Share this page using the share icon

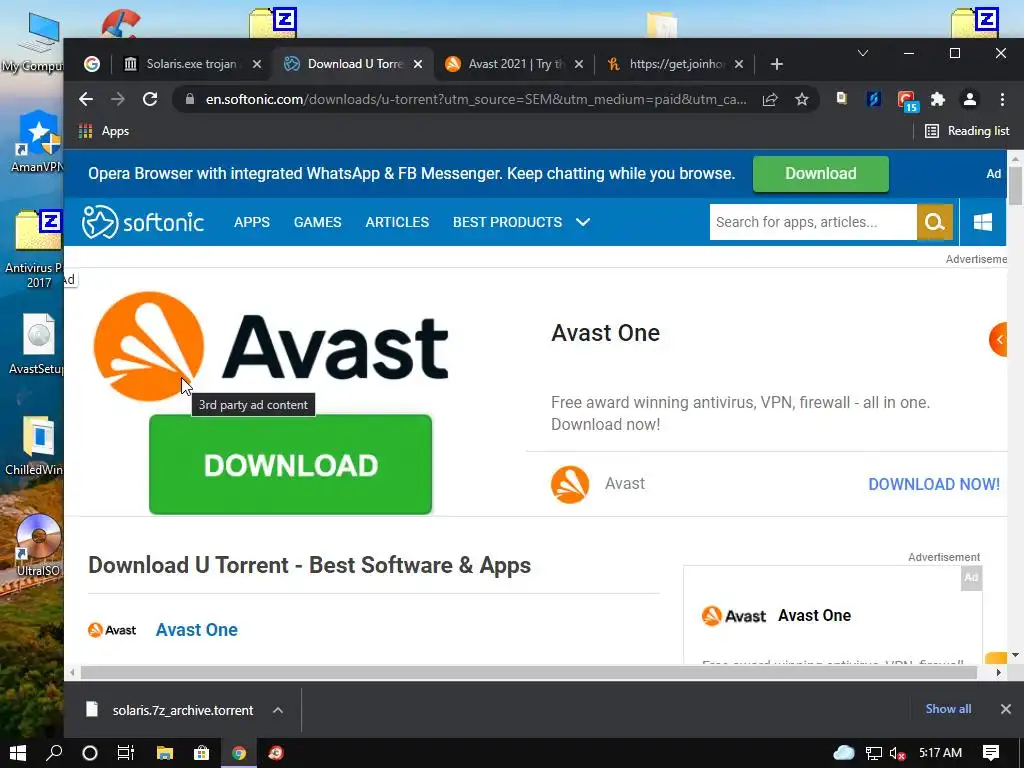[x=770, y=99]
